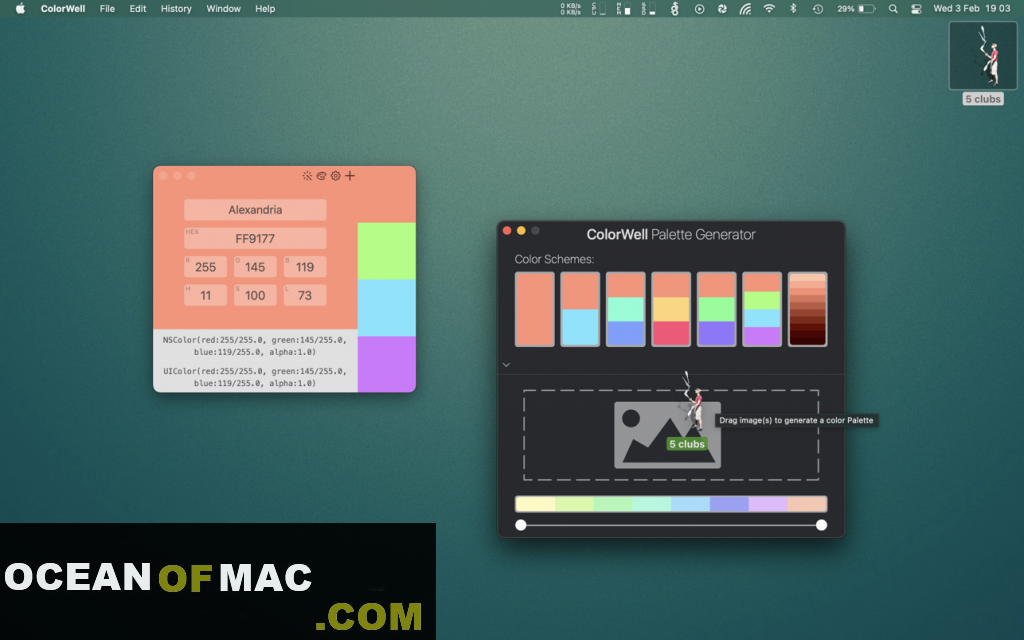The height and width of the screenshot is (640, 1024).
Task: Select the single salmon color scheme
Action: [535, 309]
